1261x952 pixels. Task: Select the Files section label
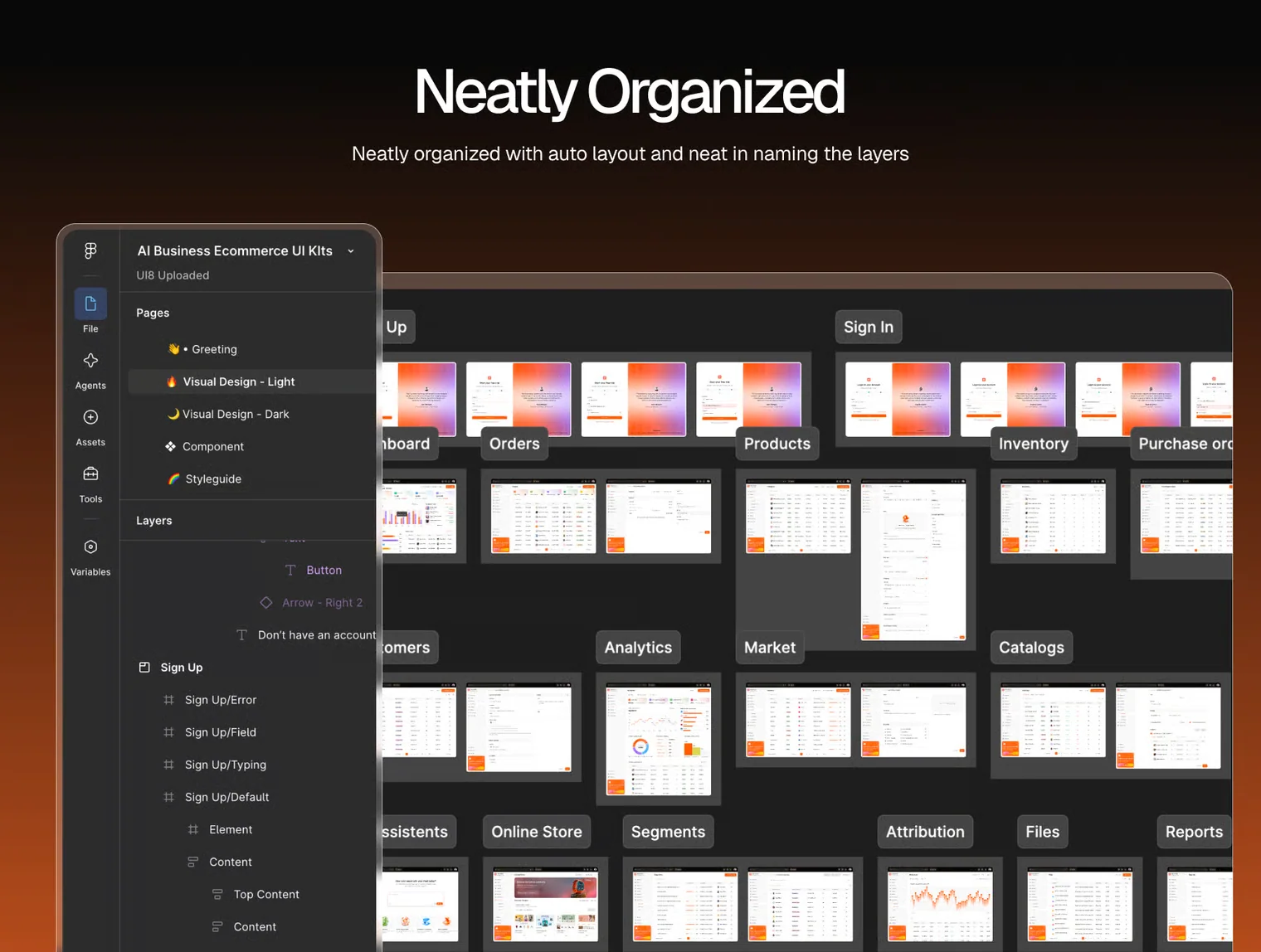1042,832
